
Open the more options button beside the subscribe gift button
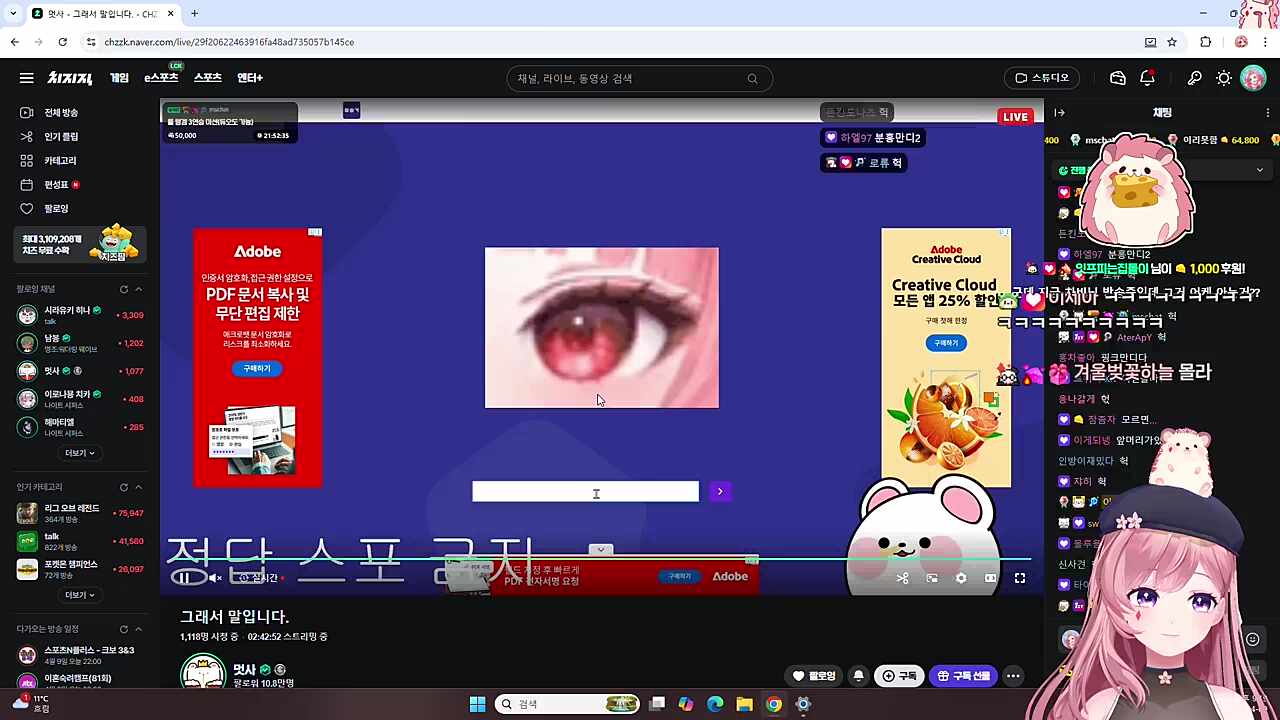(1013, 676)
